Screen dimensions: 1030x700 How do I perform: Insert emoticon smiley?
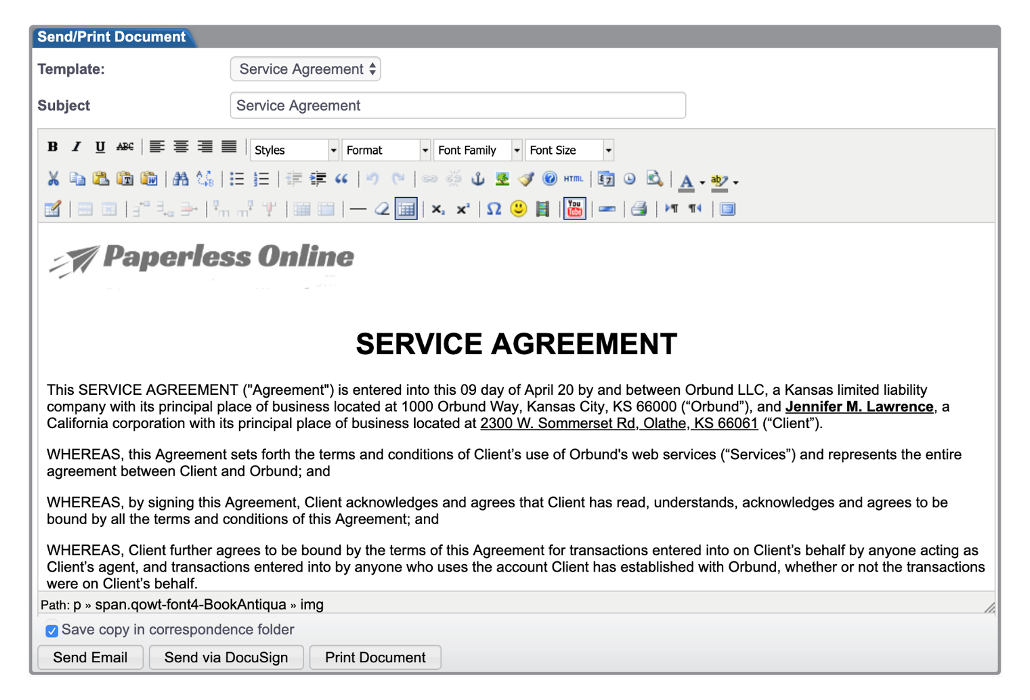coord(518,209)
